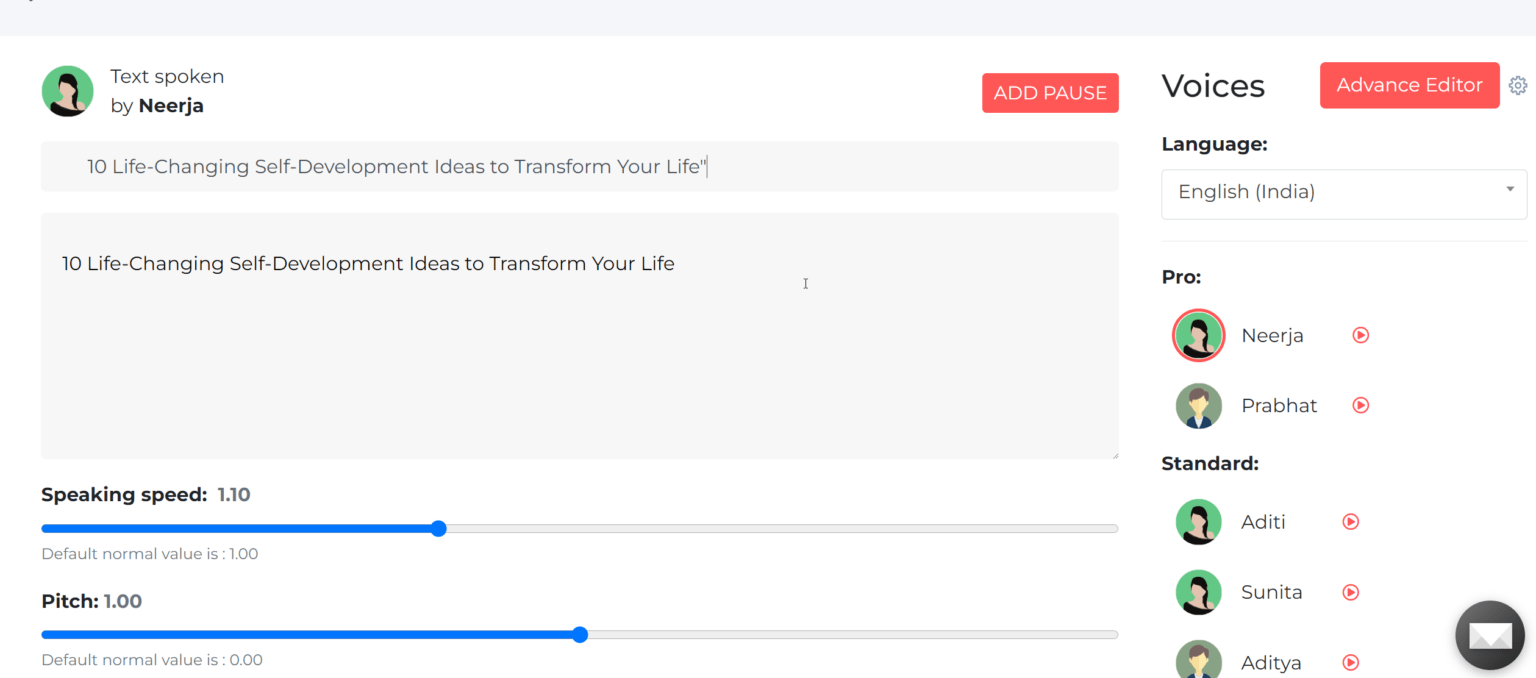Open the chat support widget
This screenshot has height=678, width=1536.
click(1489, 634)
